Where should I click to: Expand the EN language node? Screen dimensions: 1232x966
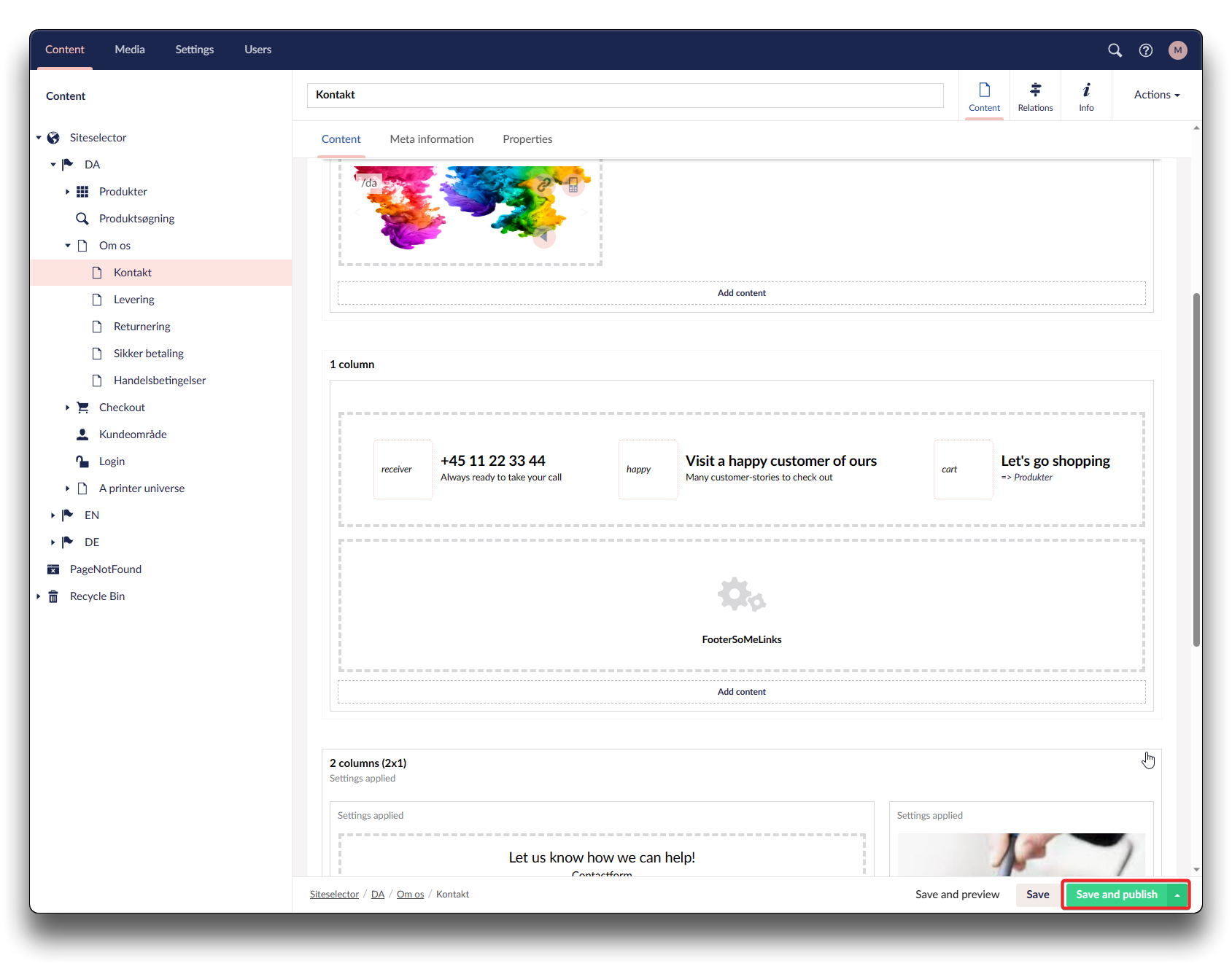tap(53, 515)
